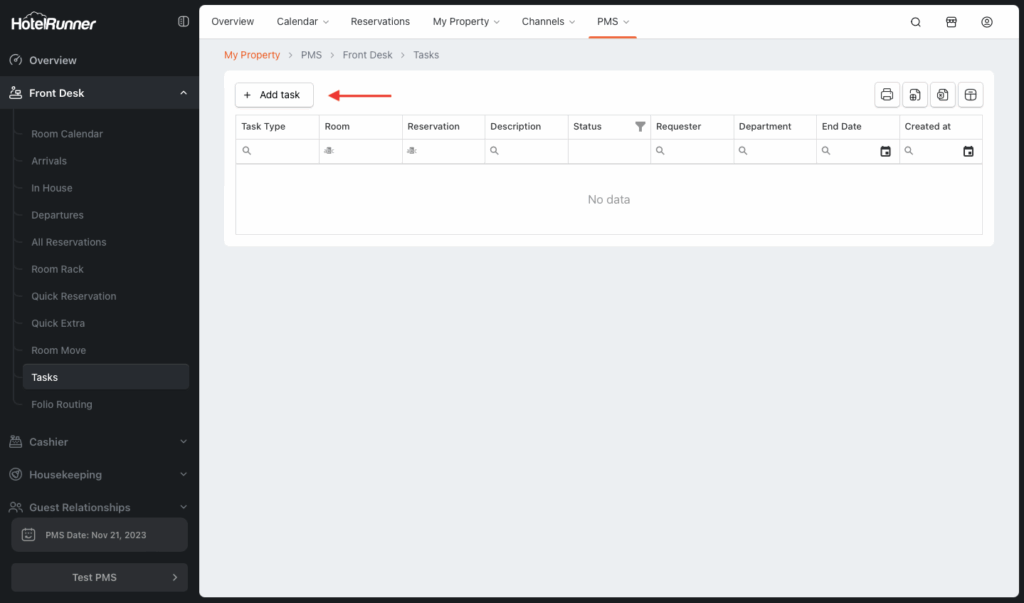Expand the Housekeeping section
The image size is (1024, 603).
click(183, 475)
